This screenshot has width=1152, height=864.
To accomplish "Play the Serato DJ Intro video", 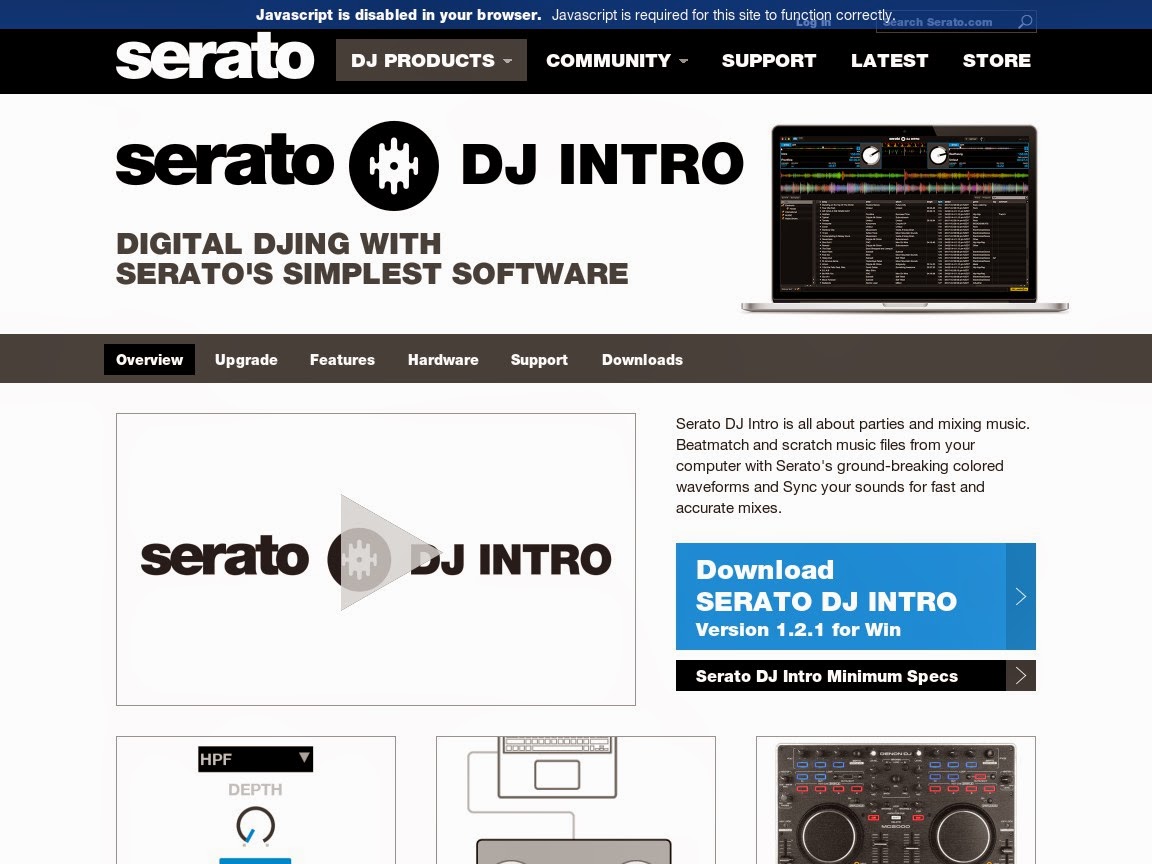I will [376, 559].
